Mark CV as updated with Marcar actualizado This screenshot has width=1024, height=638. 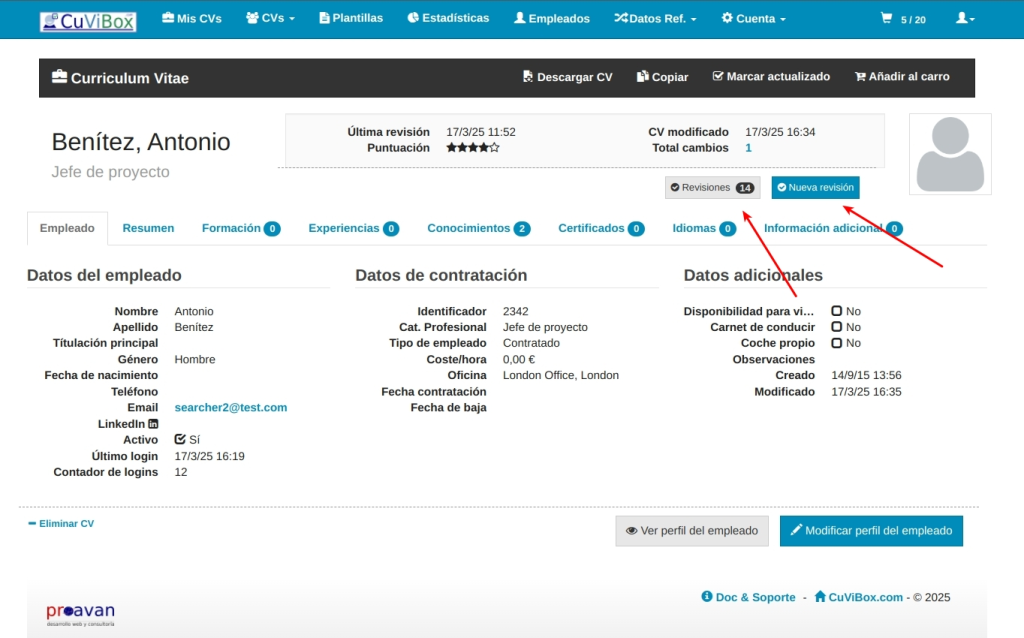[x=770, y=77]
